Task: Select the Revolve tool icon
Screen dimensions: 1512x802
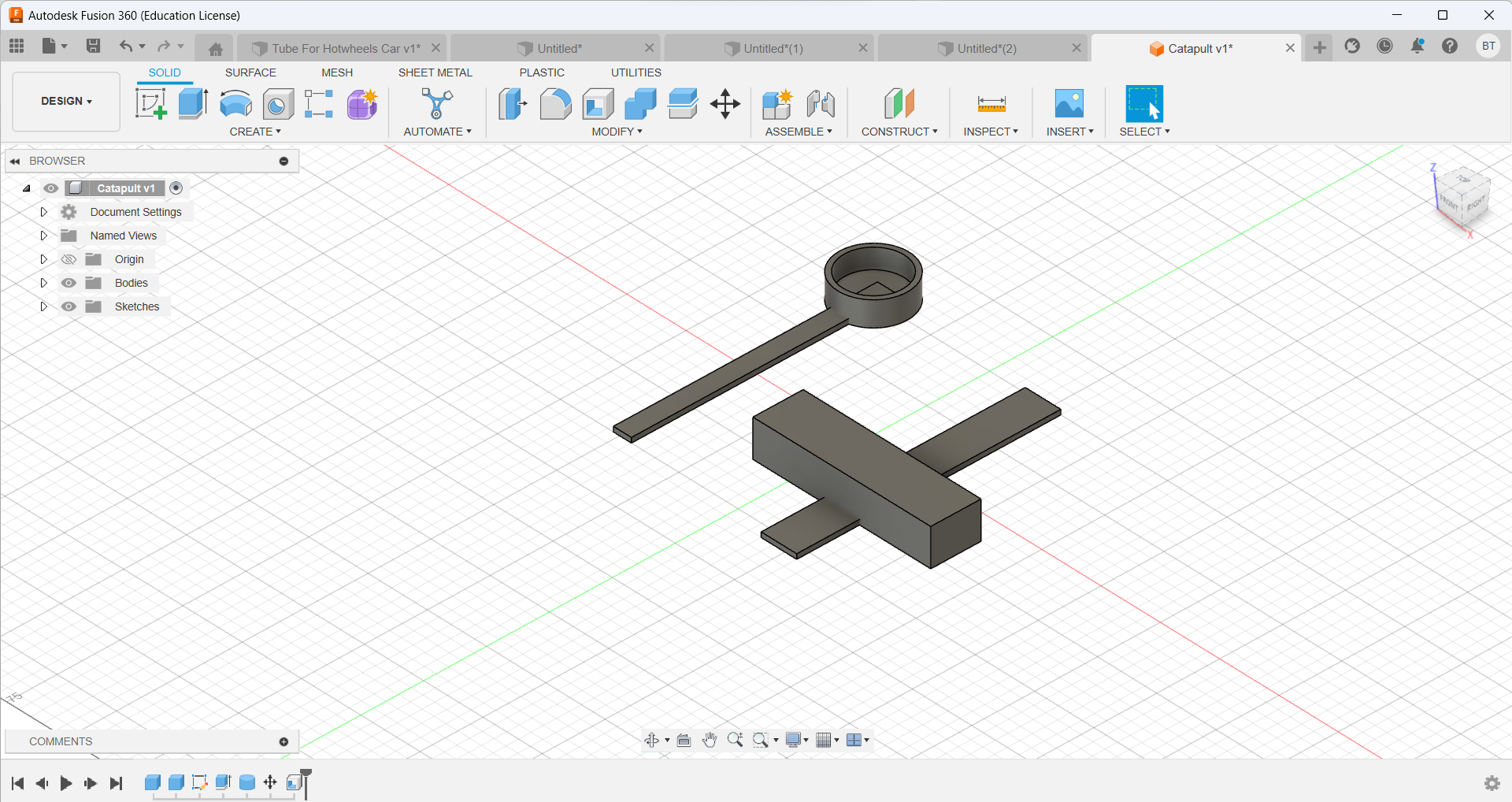Action: click(235, 103)
